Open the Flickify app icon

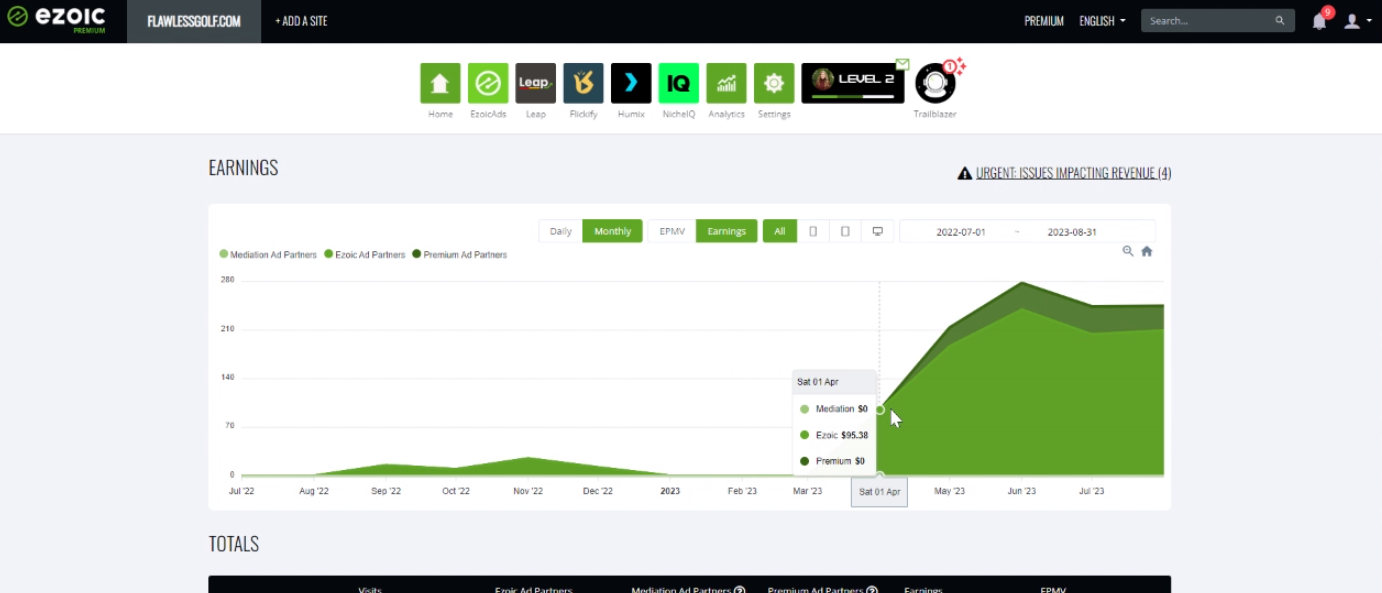click(x=583, y=83)
